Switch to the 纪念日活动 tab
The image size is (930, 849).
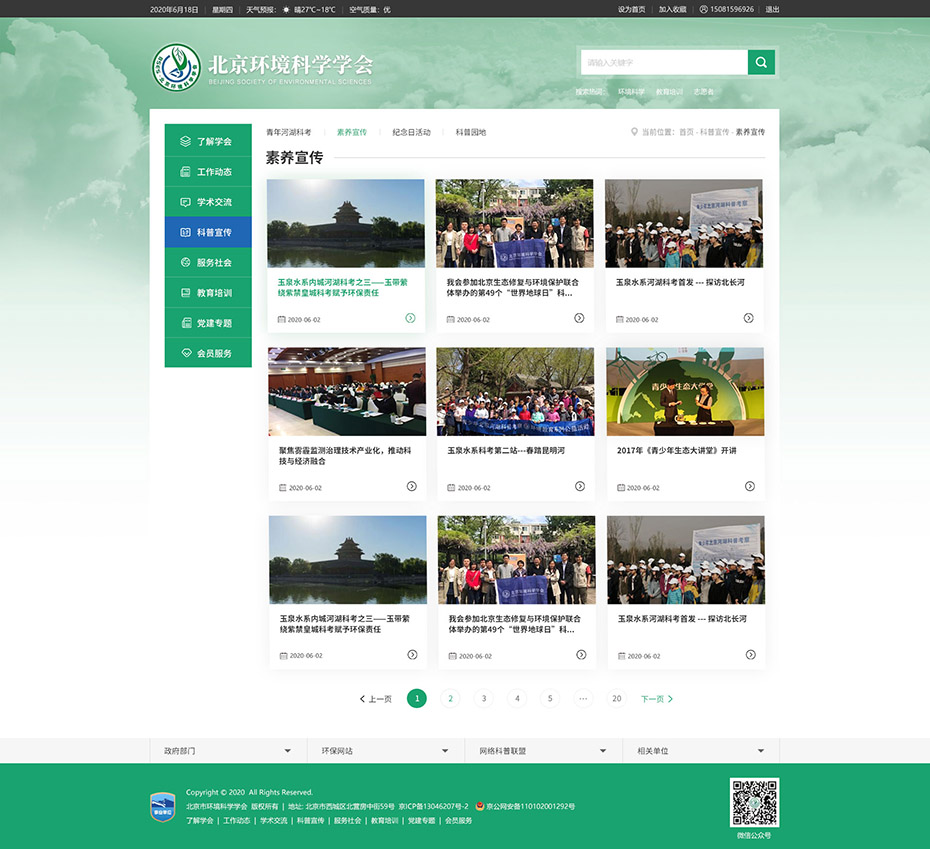411,132
